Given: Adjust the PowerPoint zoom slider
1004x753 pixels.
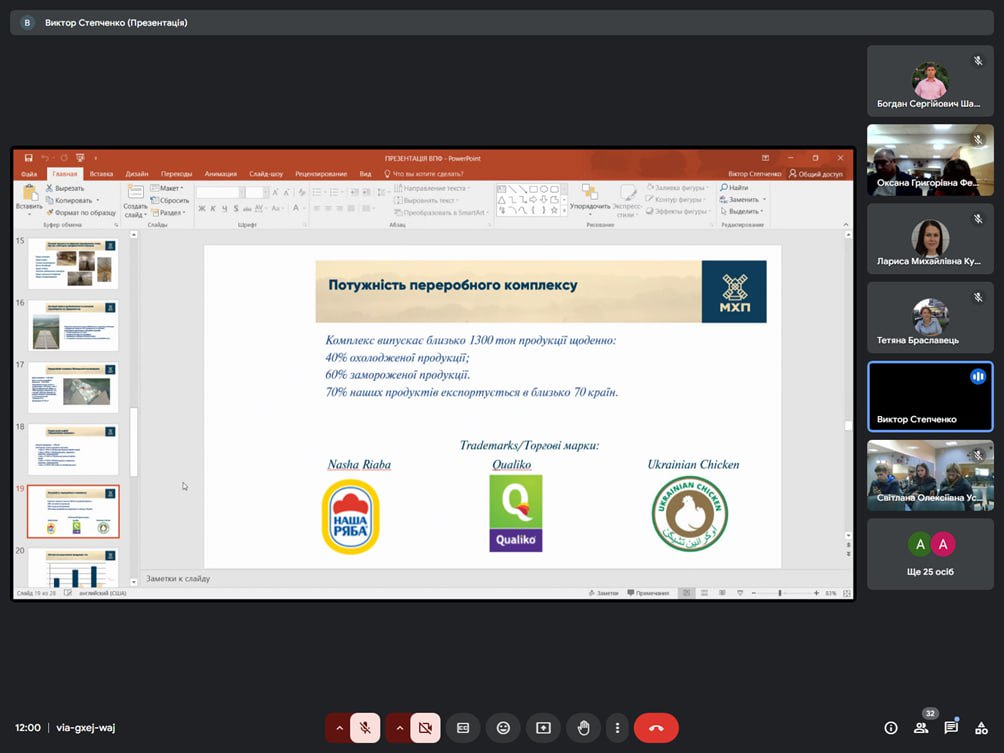Looking at the screenshot, I should [x=780, y=593].
